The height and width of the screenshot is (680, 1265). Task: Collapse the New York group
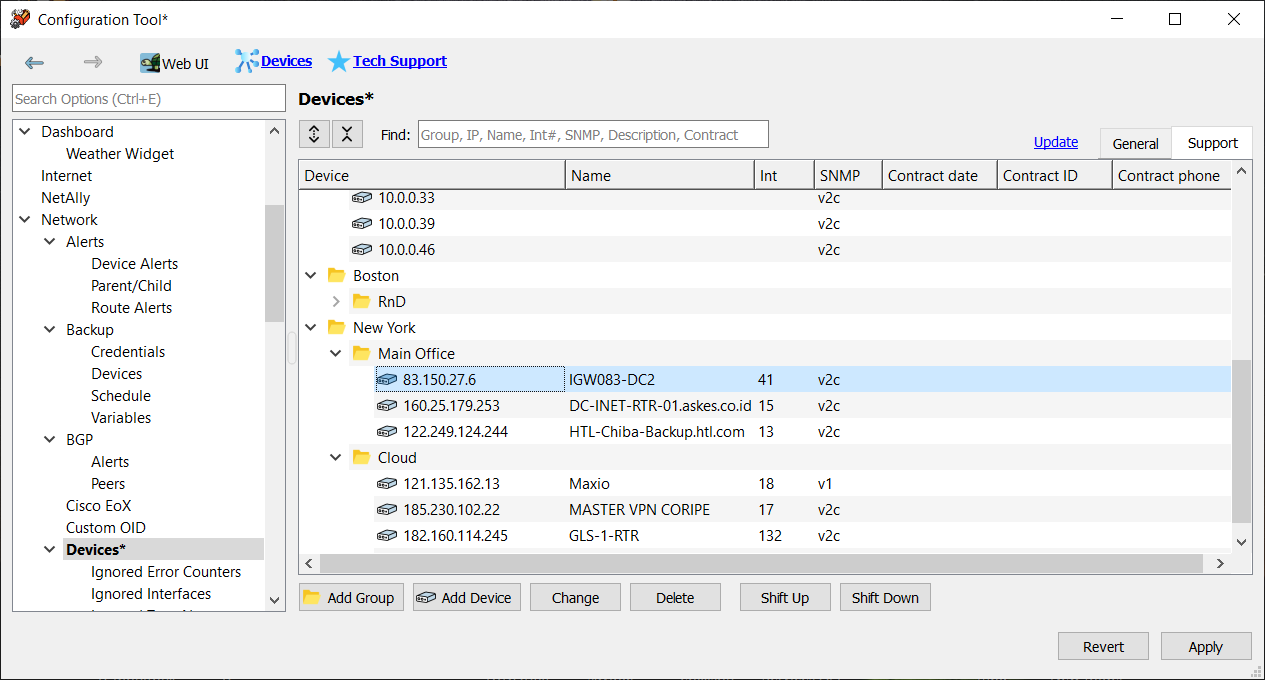coord(310,327)
